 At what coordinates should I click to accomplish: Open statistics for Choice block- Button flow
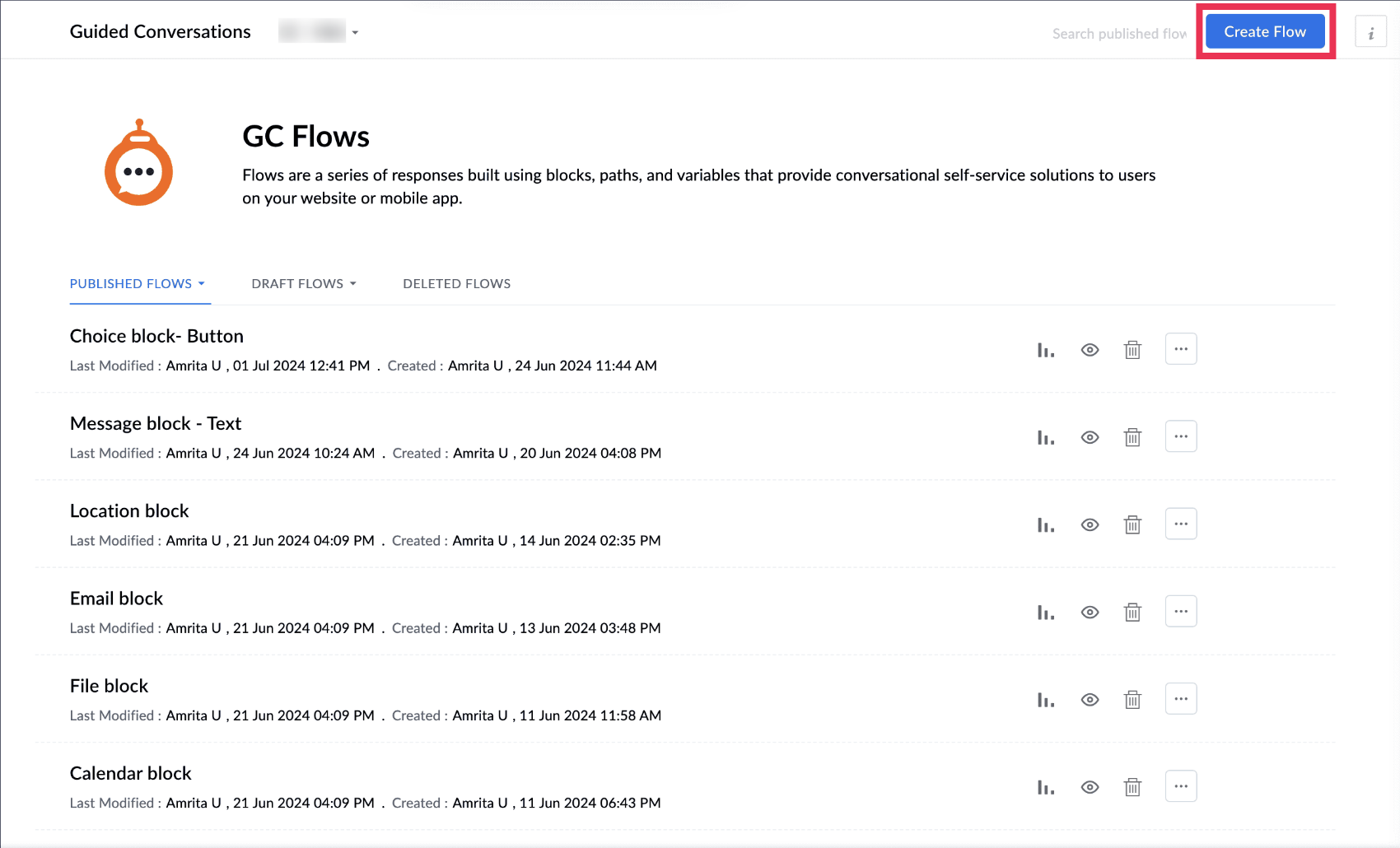pyautogui.click(x=1045, y=350)
